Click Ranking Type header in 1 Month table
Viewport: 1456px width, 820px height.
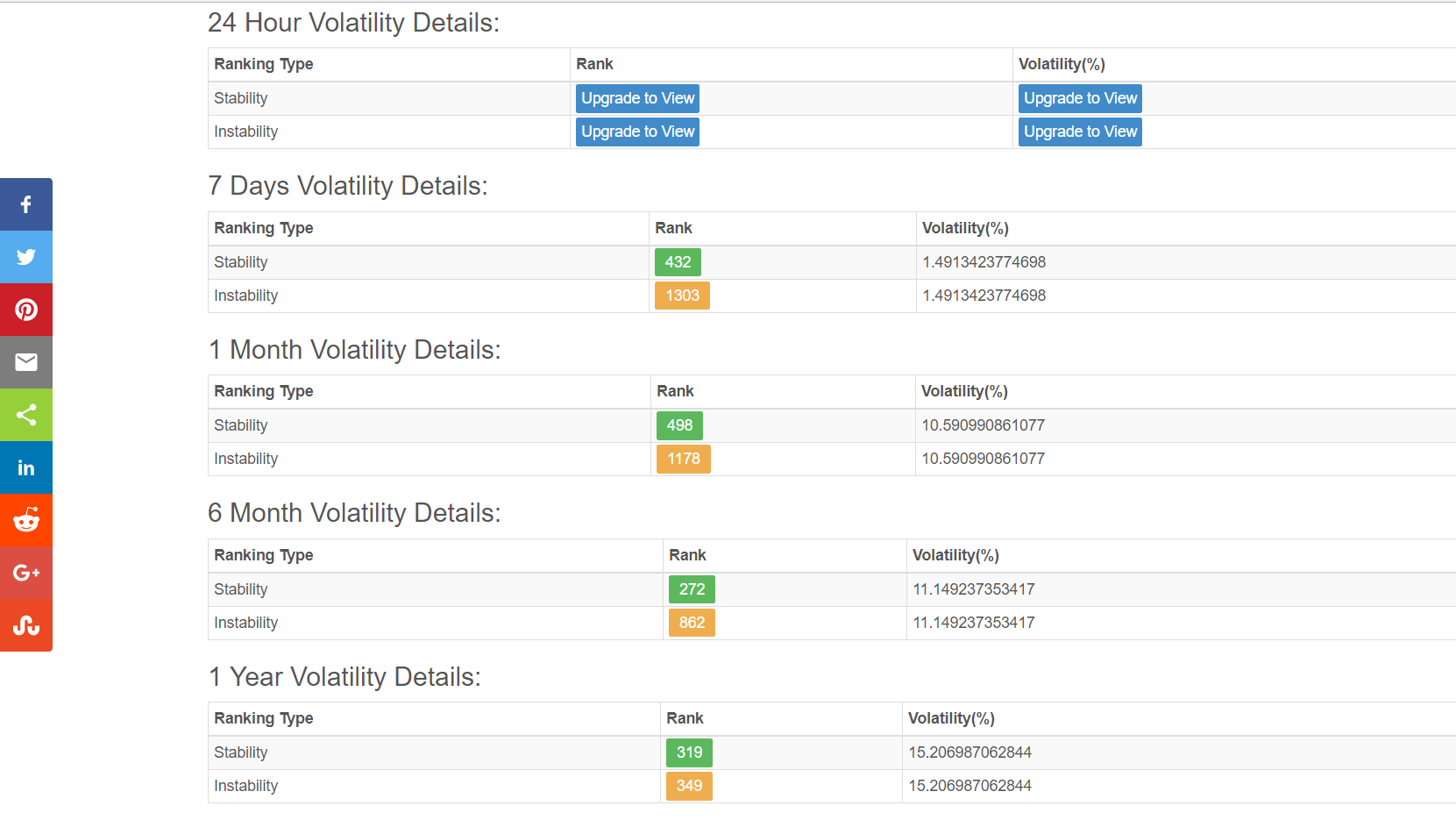click(x=263, y=391)
